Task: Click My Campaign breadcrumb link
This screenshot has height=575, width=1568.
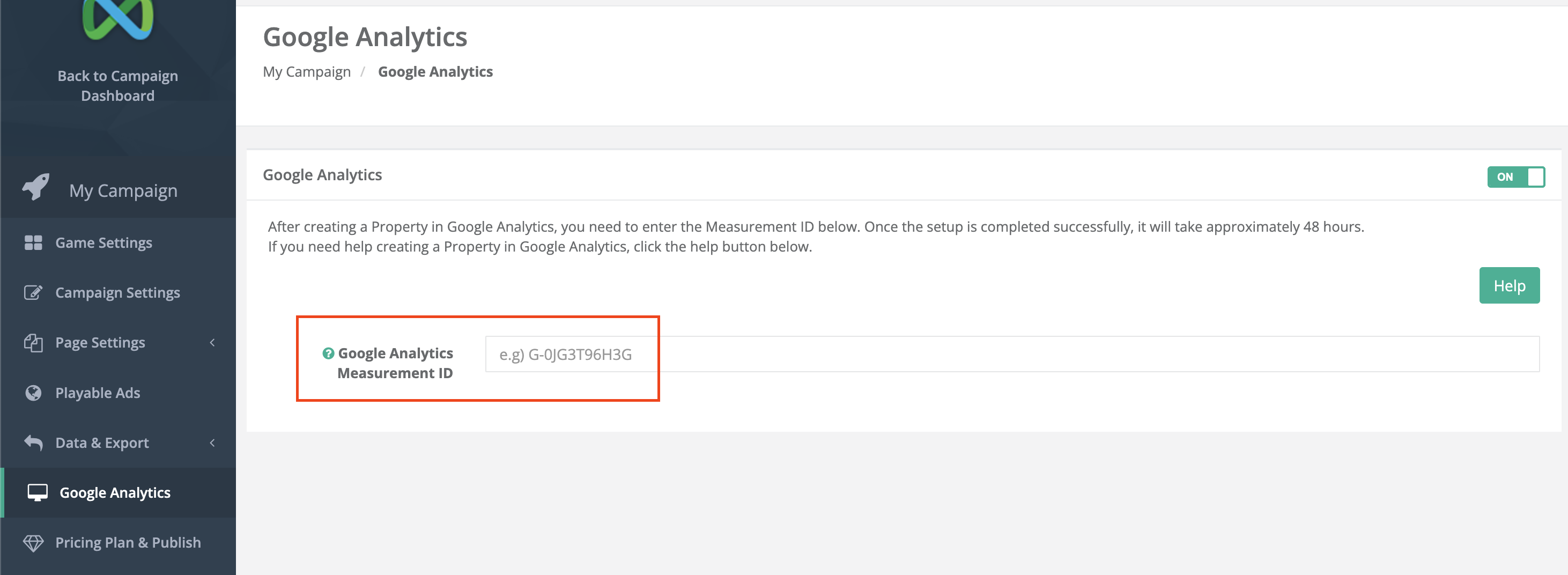Action: (x=307, y=72)
